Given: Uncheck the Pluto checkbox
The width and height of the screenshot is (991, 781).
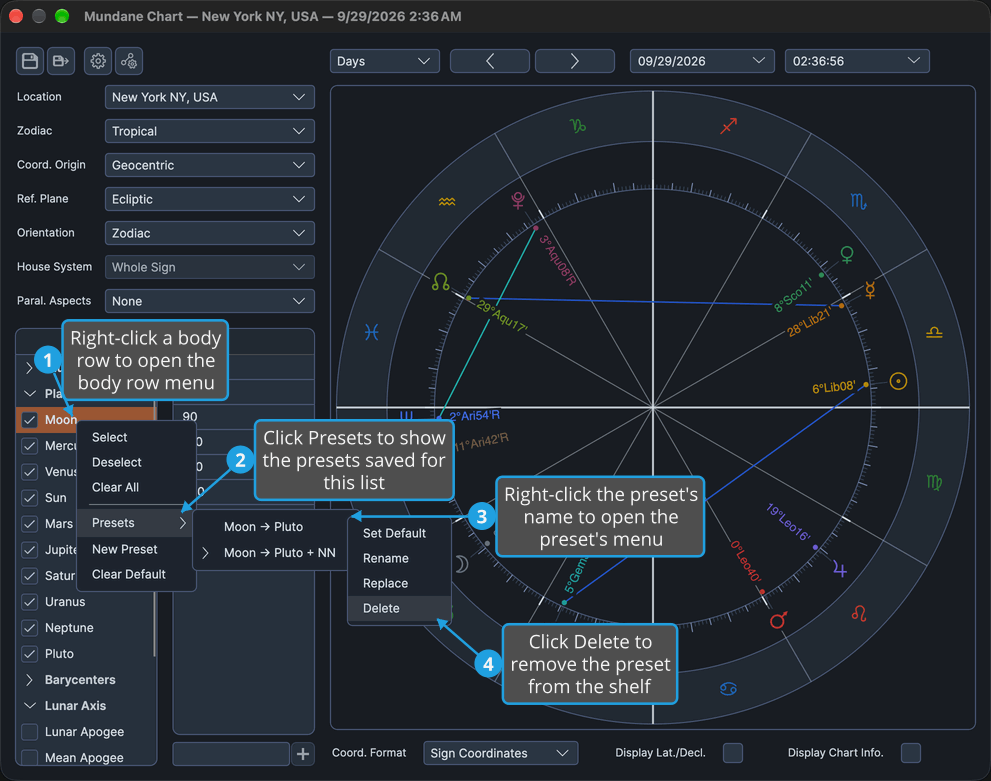Looking at the screenshot, I should pyautogui.click(x=30, y=654).
